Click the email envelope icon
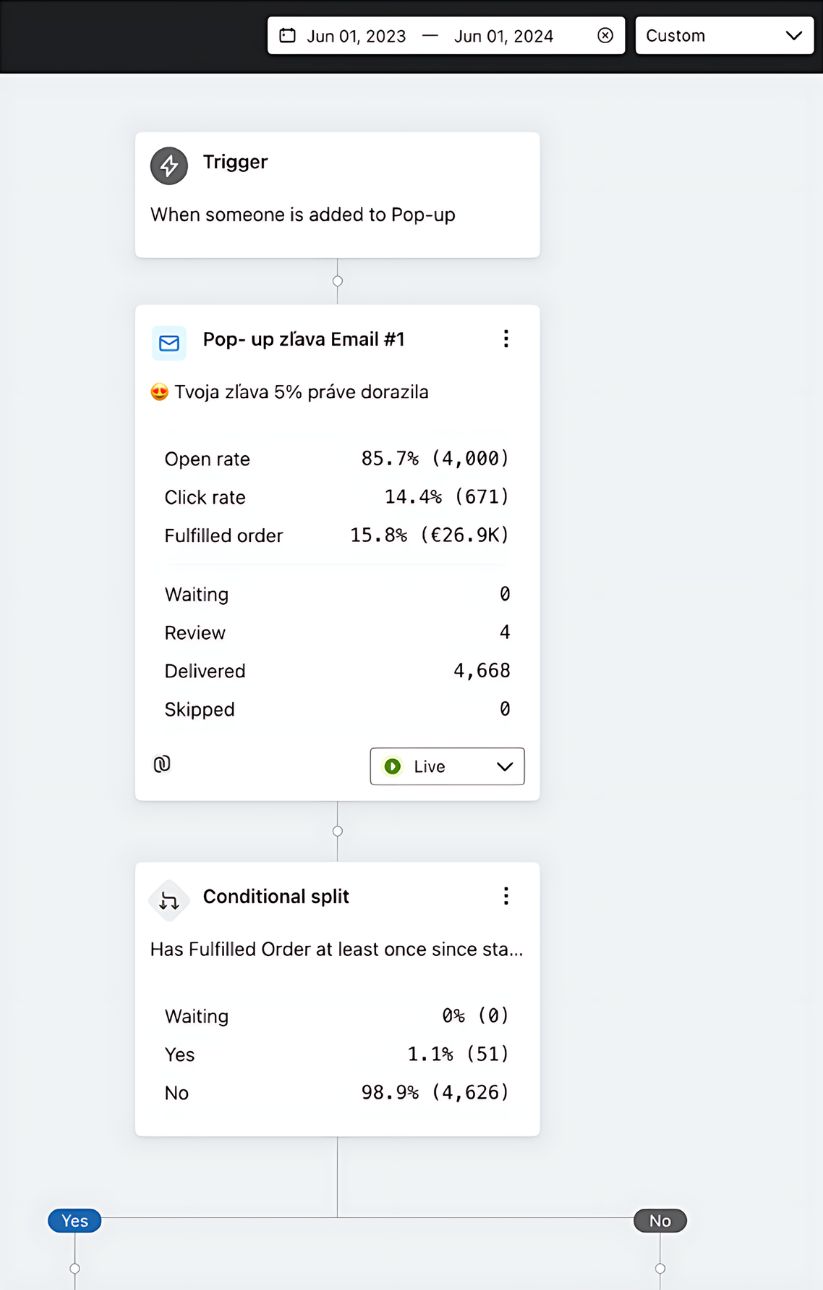This screenshot has height=1290, width=823. (x=169, y=343)
